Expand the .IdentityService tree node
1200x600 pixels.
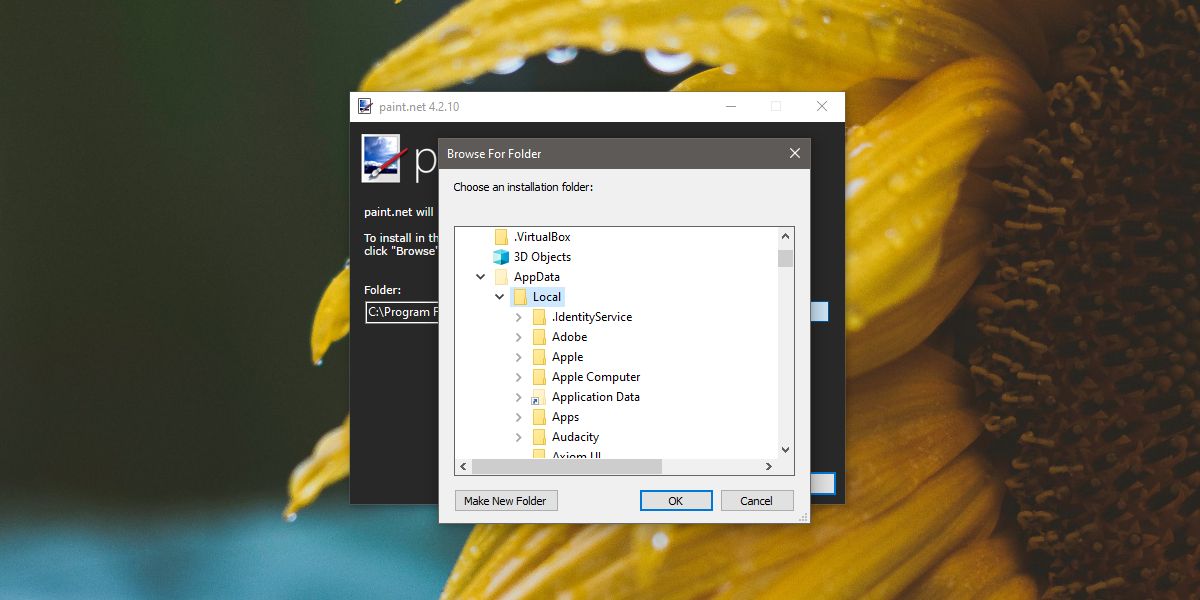coord(517,317)
